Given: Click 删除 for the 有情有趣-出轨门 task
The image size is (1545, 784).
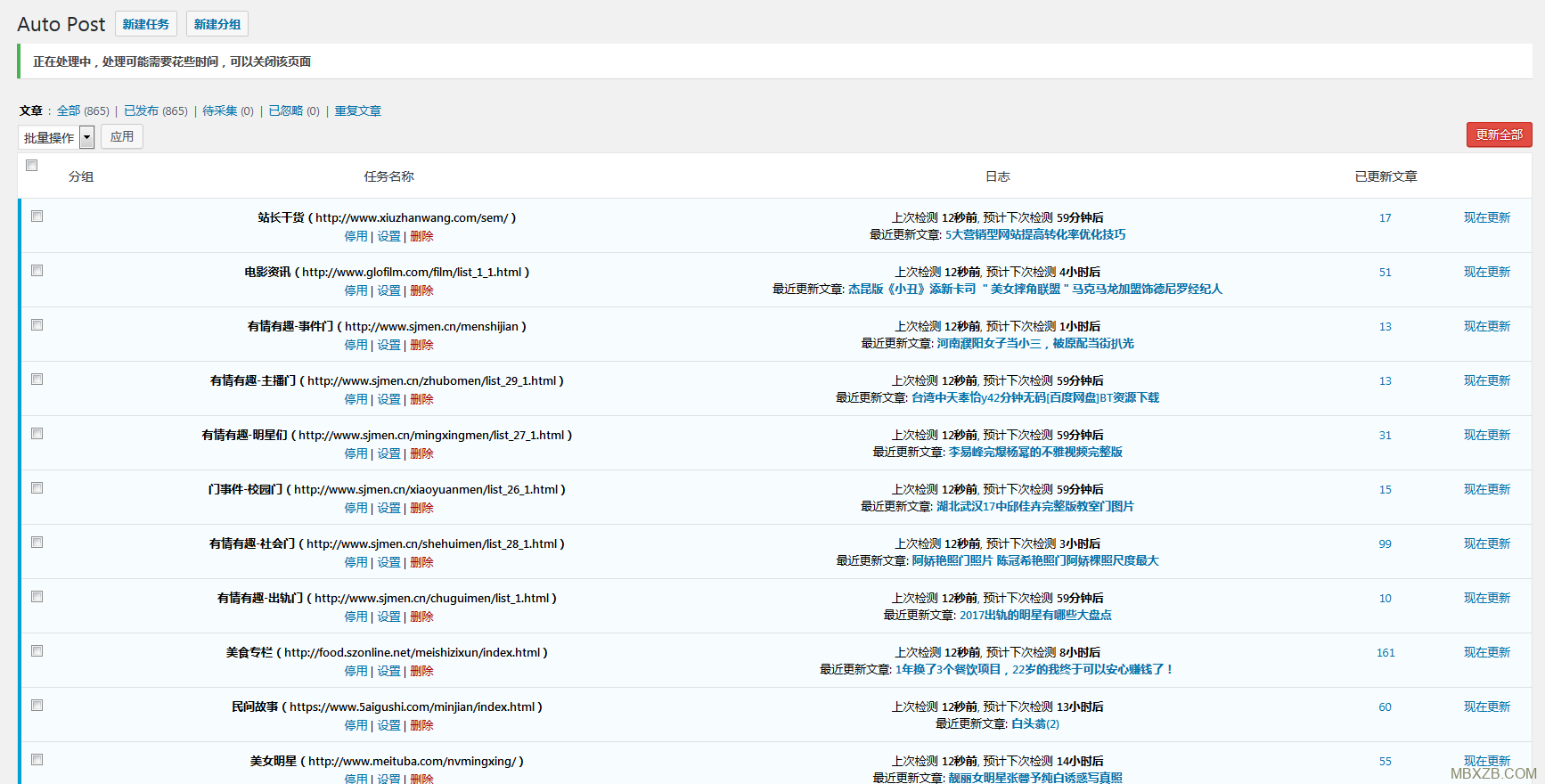Looking at the screenshot, I should [x=421, y=617].
